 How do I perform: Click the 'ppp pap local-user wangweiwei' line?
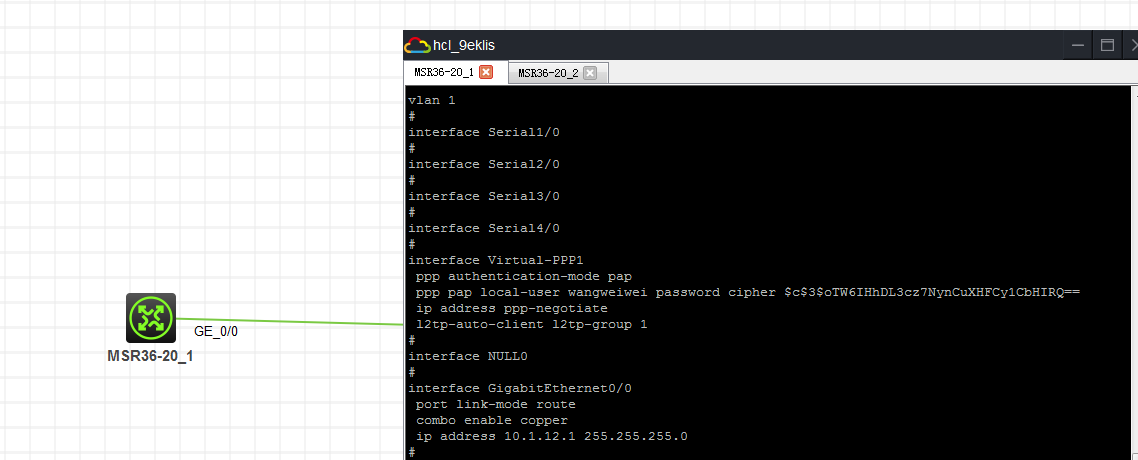(748, 292)
